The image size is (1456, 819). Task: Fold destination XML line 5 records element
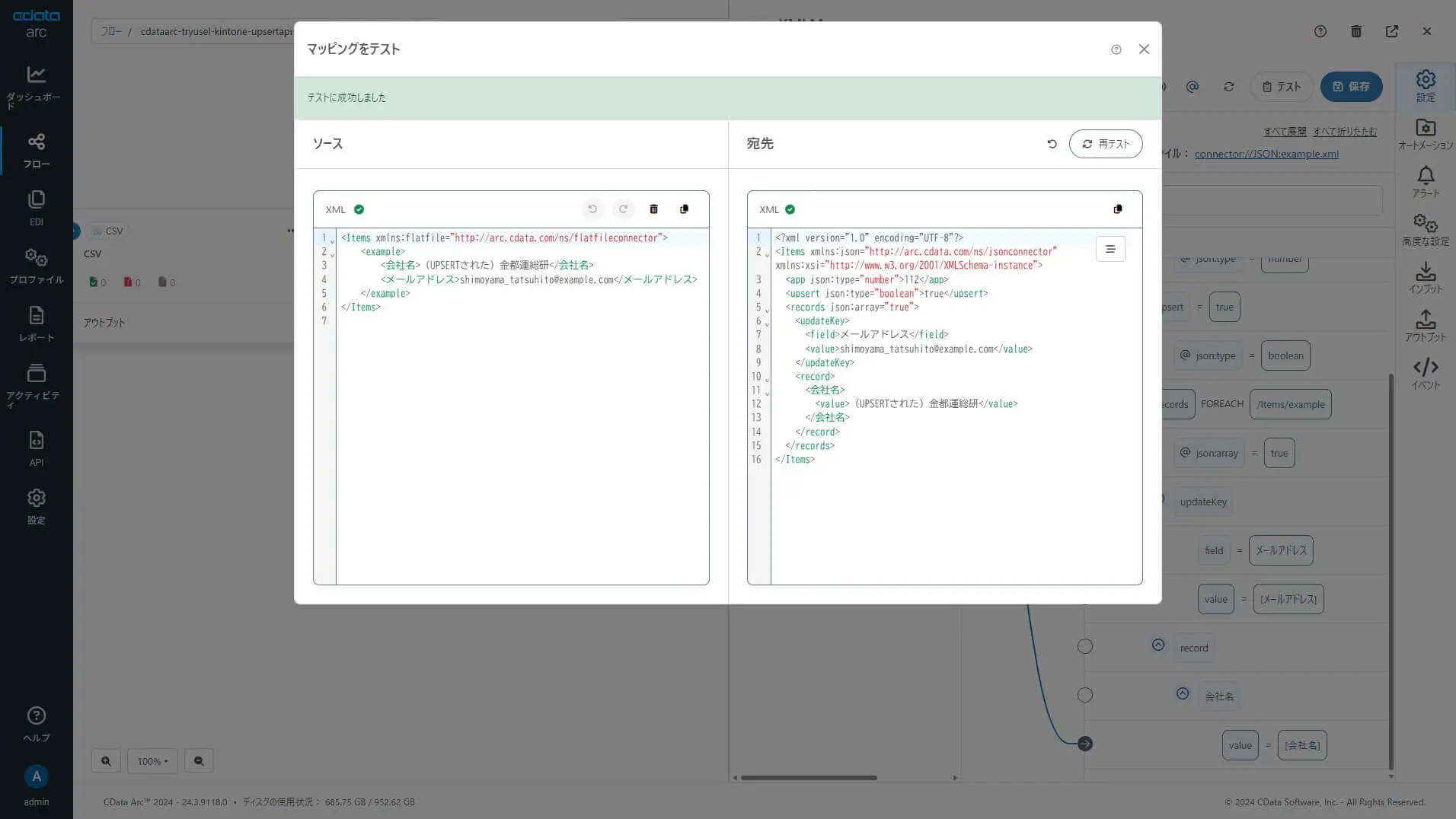click(x=767, y=310)
